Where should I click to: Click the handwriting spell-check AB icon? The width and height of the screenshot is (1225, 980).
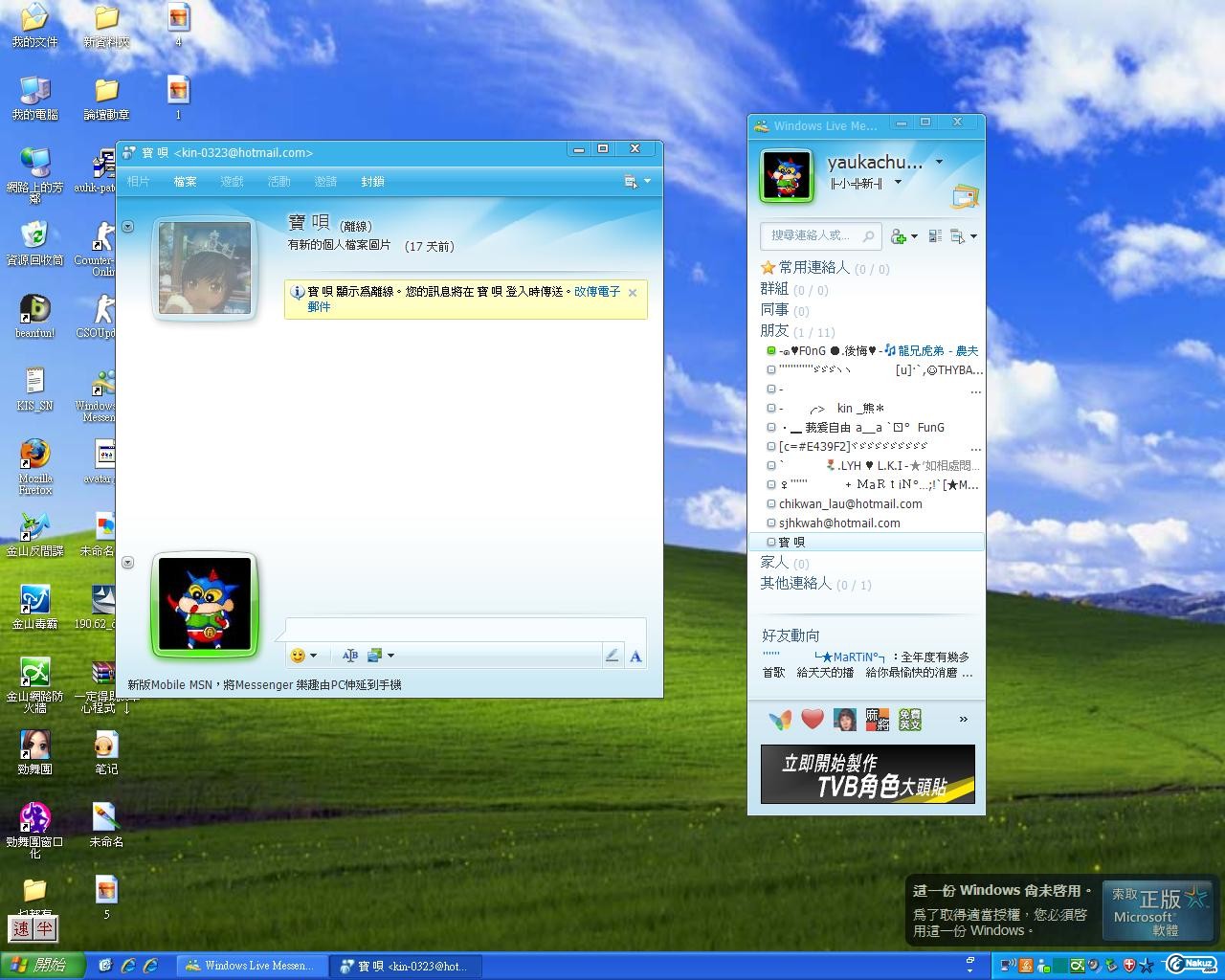tap(349, 656)
